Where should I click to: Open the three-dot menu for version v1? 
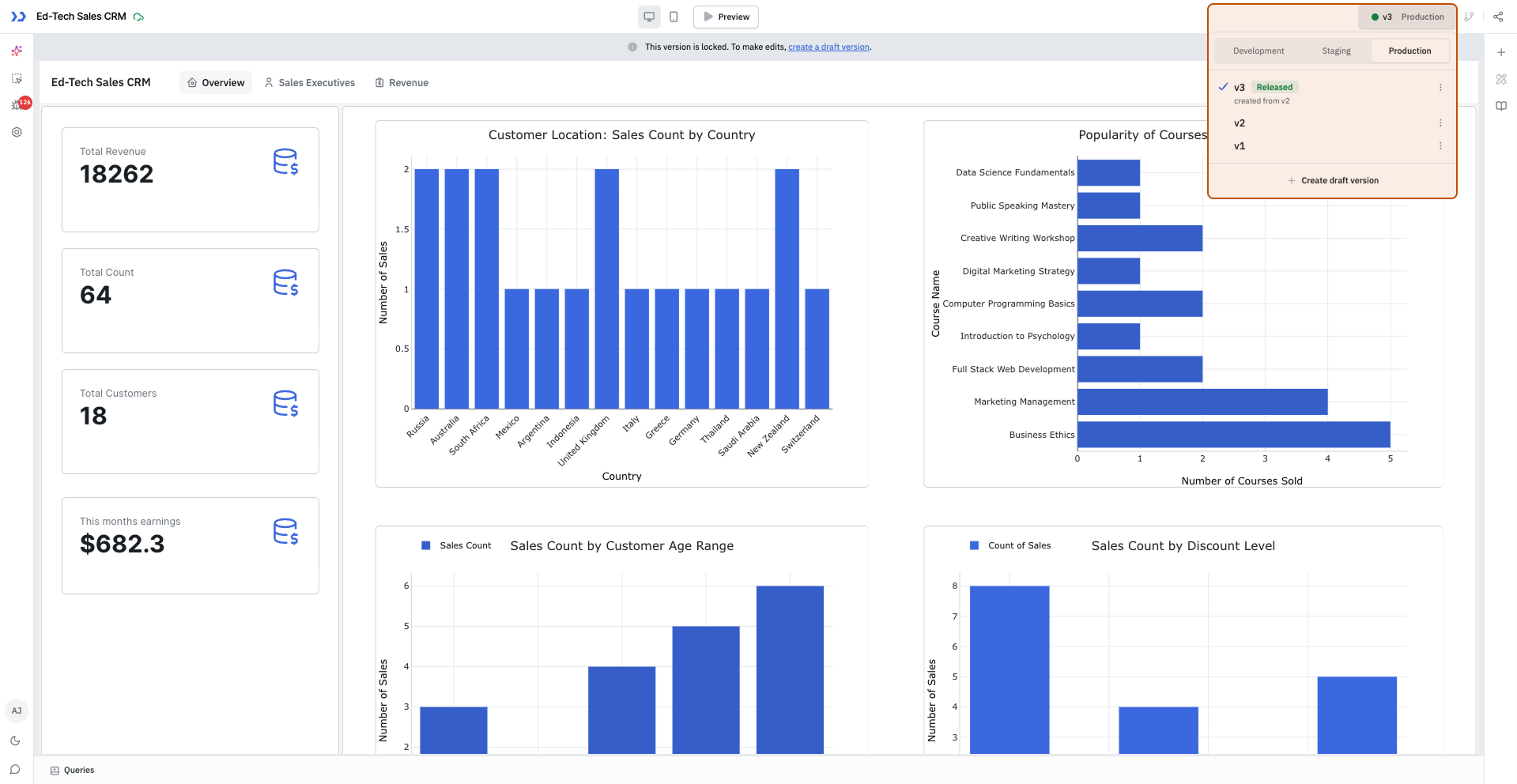coord(1440,145)
